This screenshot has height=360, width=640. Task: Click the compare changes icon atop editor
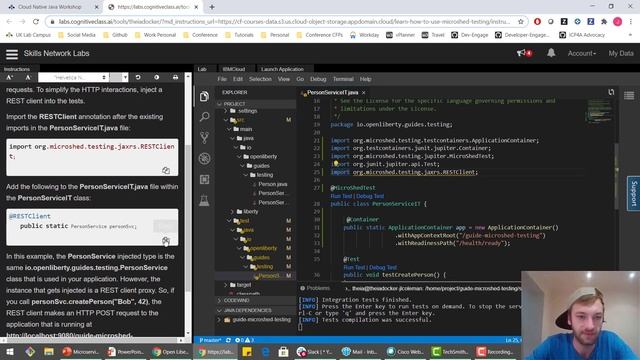point(611,92)
